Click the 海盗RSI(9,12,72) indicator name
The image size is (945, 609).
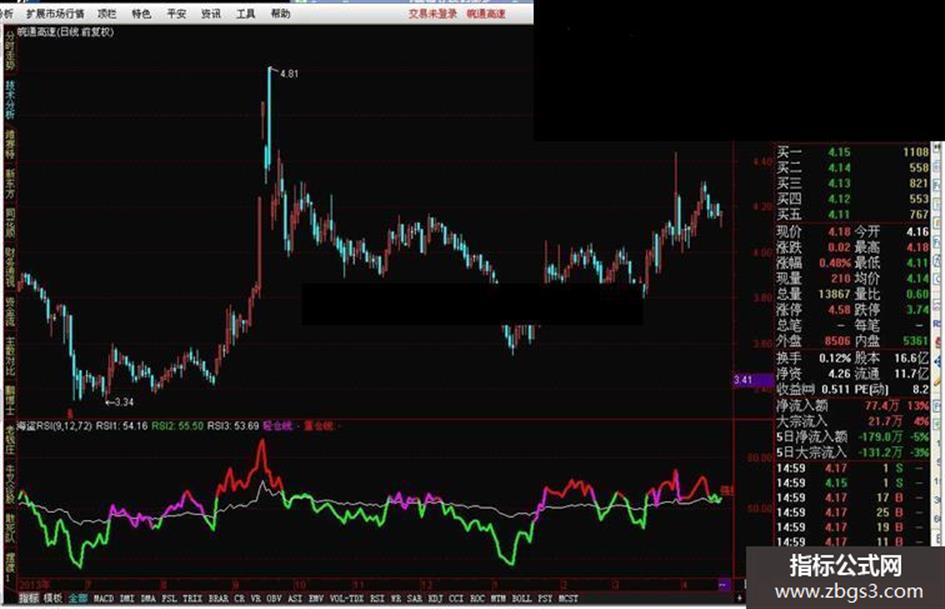(54, 426)
